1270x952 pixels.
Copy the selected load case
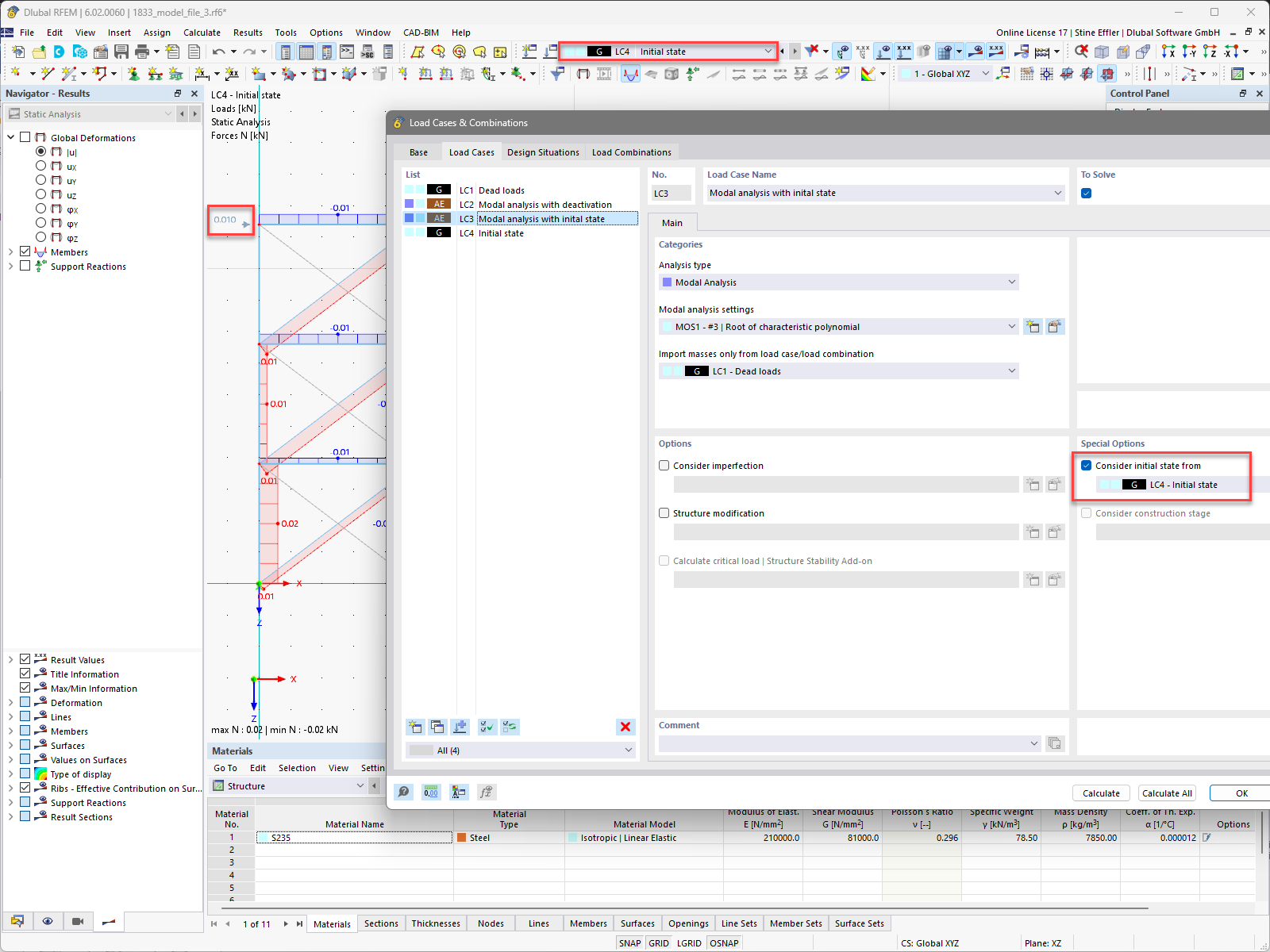point(437,727)
